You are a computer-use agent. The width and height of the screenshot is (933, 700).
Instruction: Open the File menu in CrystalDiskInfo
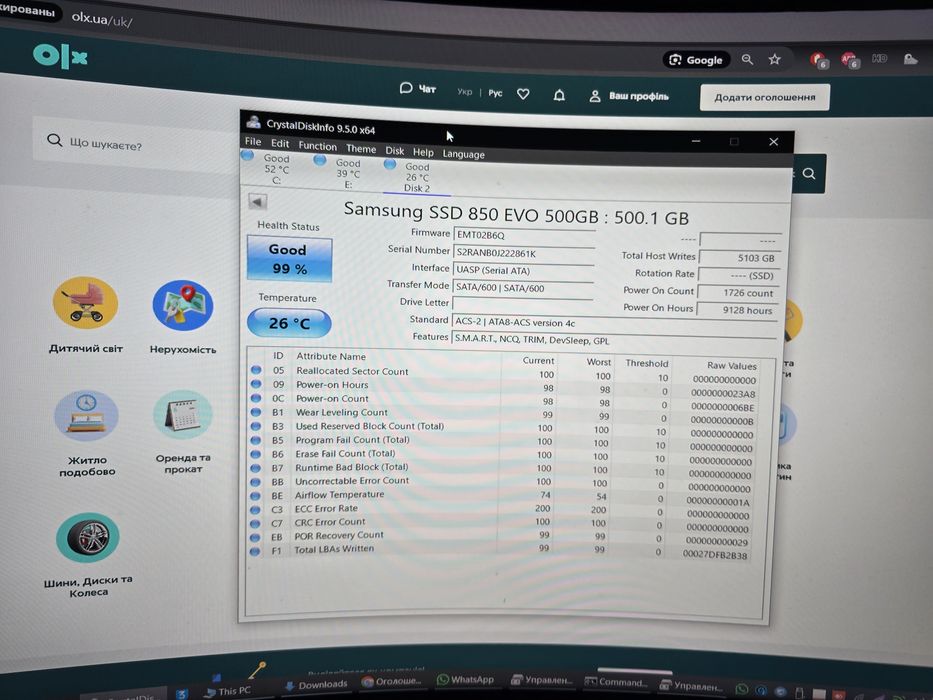point(253,142)
